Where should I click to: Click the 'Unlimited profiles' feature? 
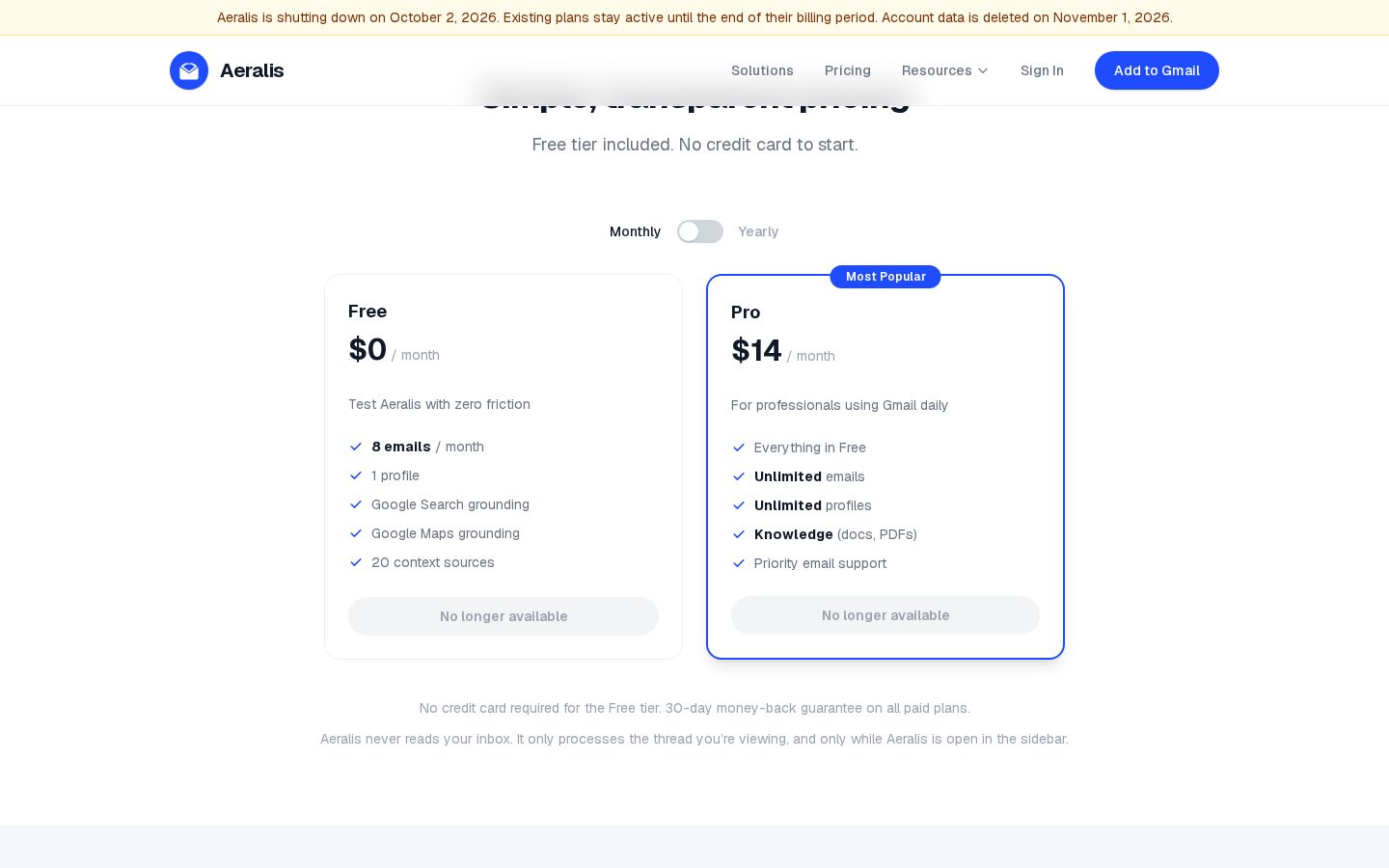(x=813, y=505)
